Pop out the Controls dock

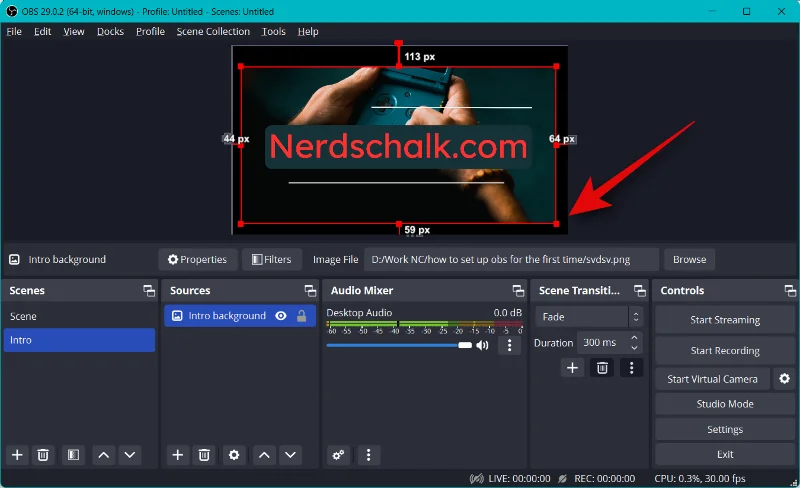click(x=790, y=290)
